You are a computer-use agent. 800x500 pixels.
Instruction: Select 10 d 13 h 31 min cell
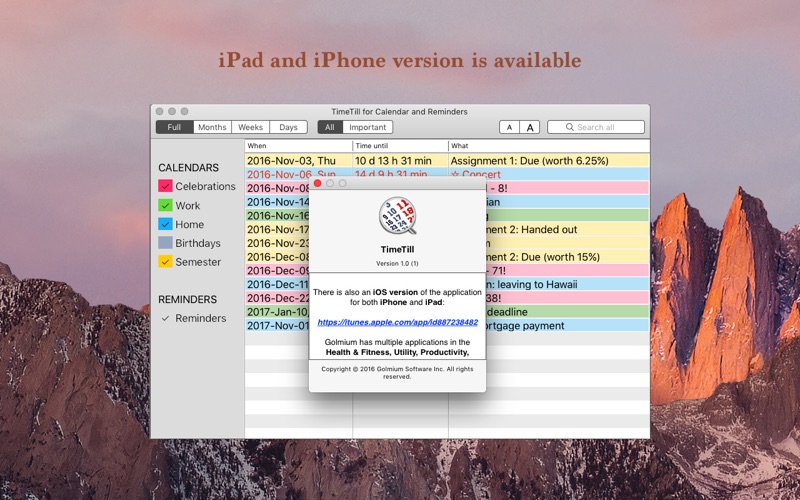(x=393, y=161)
